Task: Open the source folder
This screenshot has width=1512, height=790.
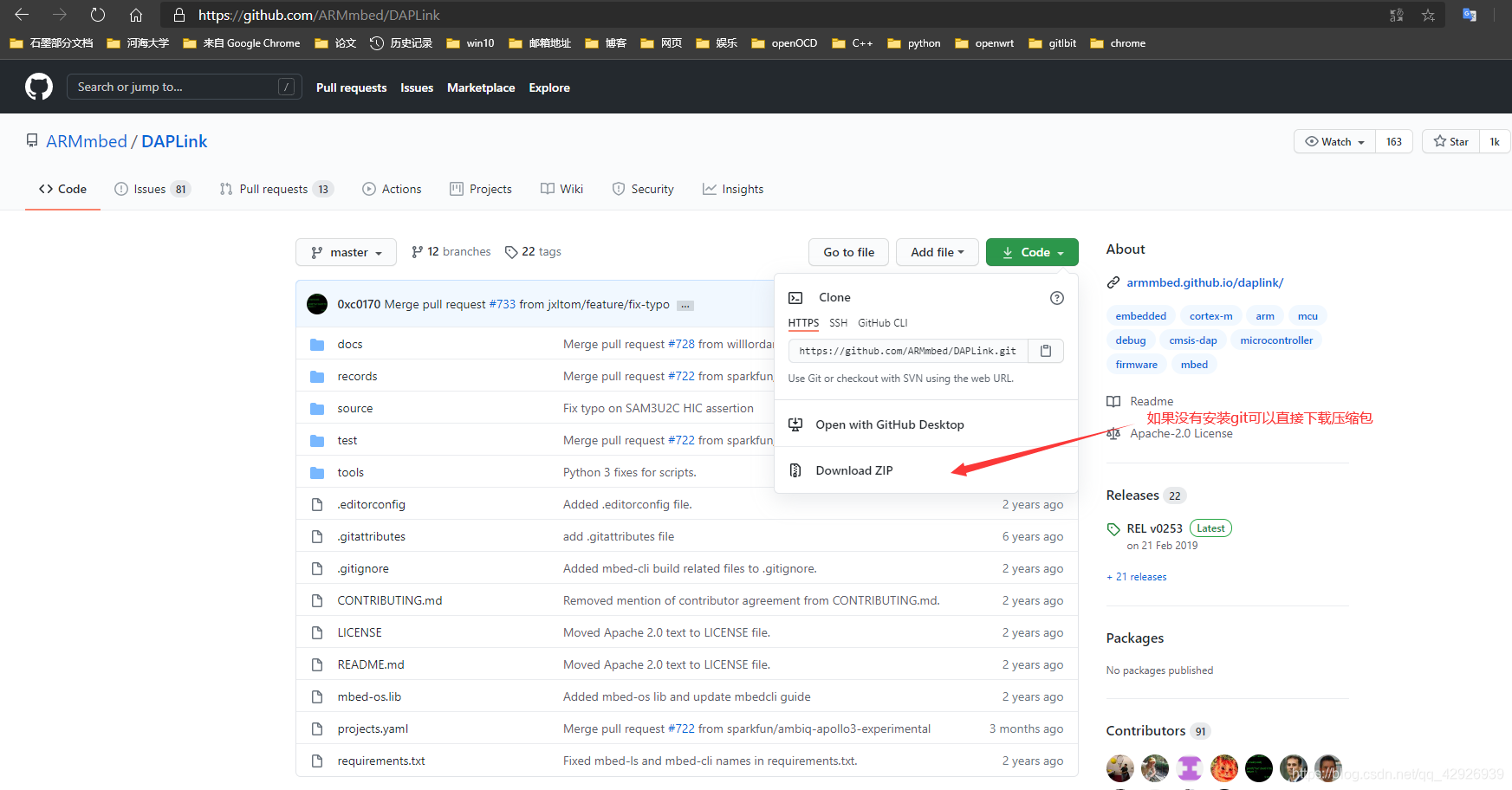Action: pos(355,408)
